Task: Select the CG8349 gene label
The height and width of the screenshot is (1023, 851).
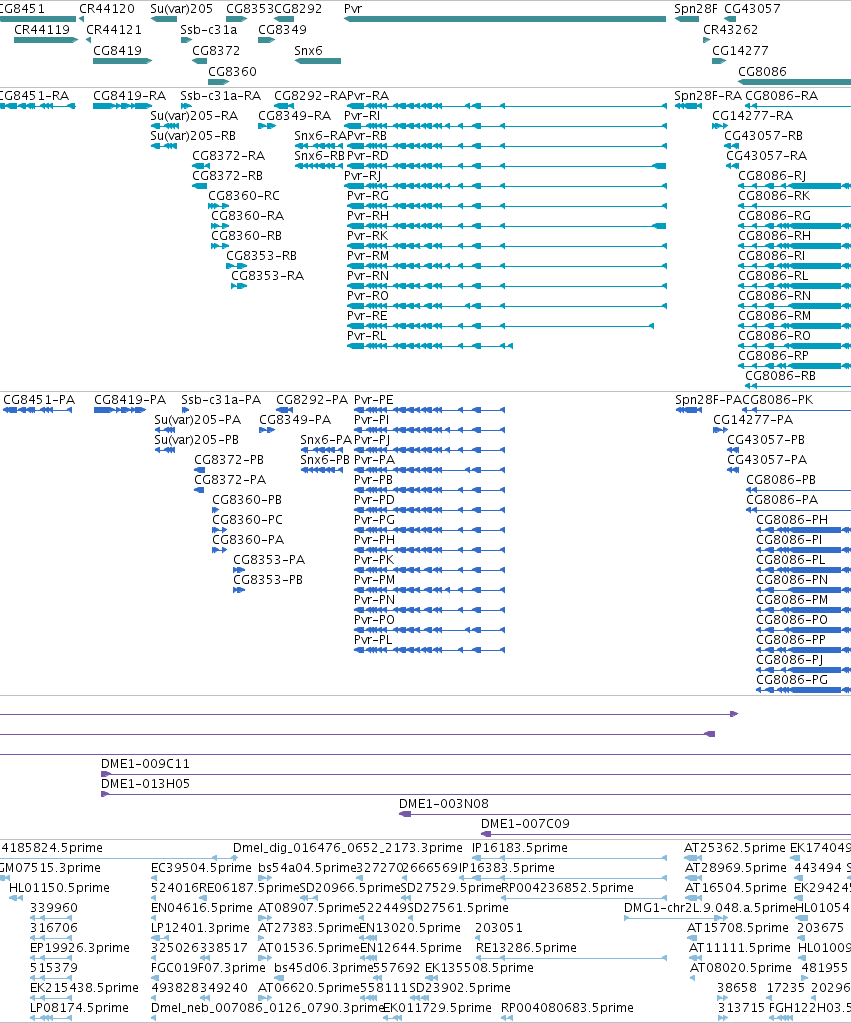Action: click(282, 29)
